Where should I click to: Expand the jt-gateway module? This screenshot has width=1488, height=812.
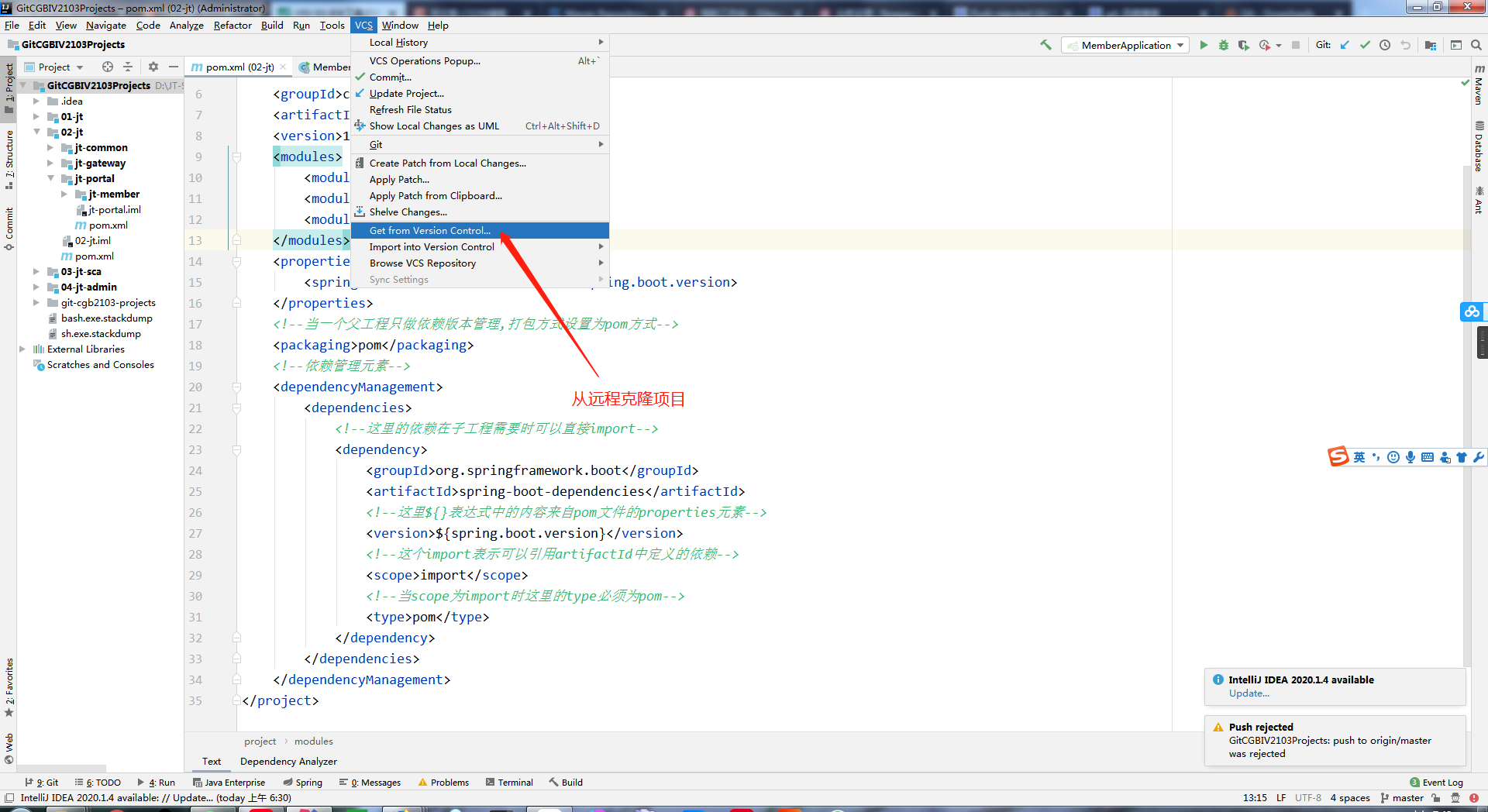(50, 163)
